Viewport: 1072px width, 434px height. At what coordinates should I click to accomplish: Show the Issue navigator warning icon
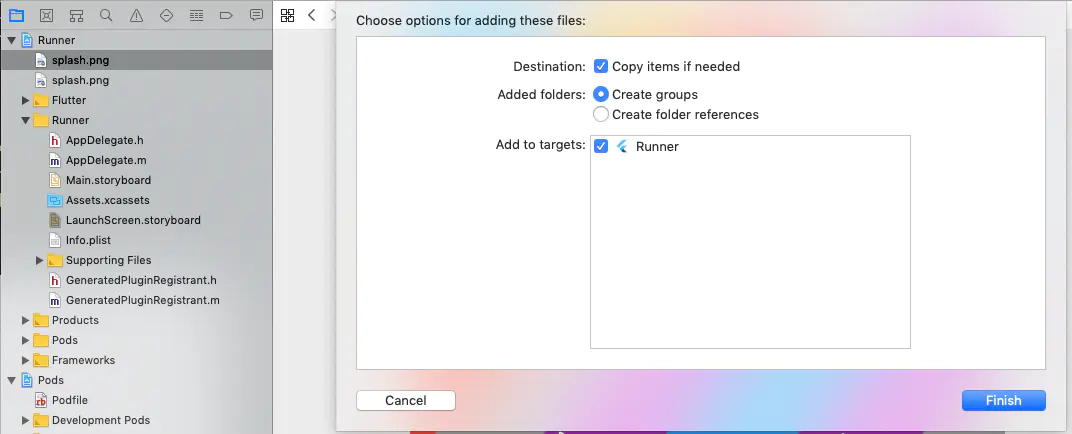click(x=136, y=15)
